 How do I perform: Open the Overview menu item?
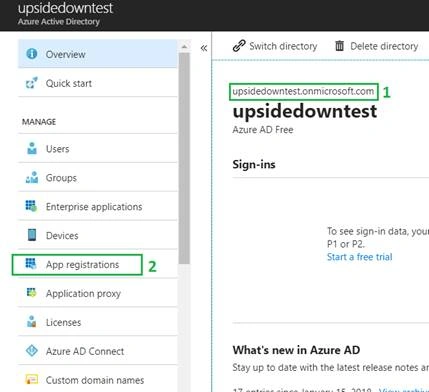pyautogui.click(x=97, y=54)
